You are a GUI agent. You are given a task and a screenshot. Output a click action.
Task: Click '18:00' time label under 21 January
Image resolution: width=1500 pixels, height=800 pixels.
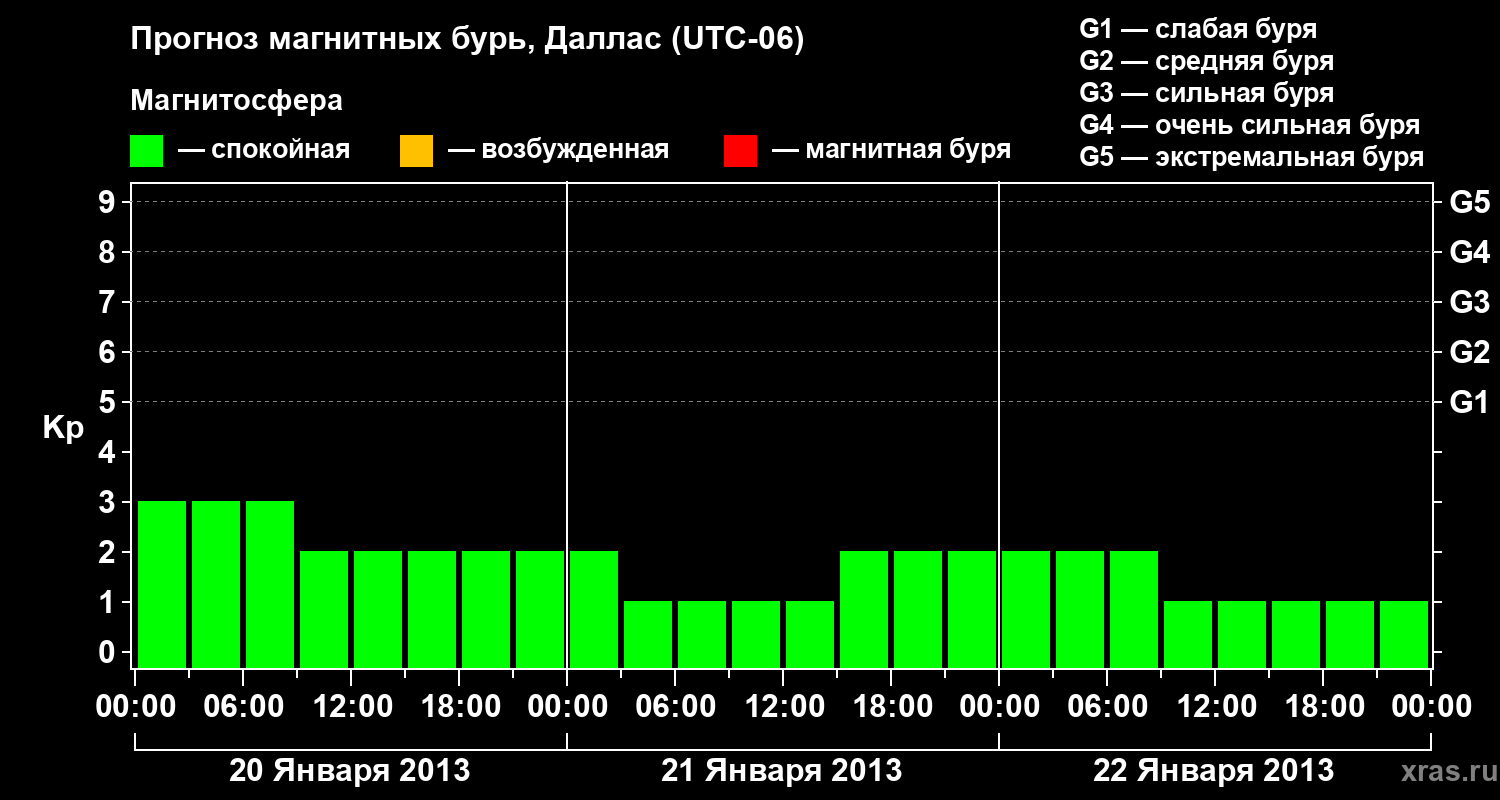coord(891,707)
